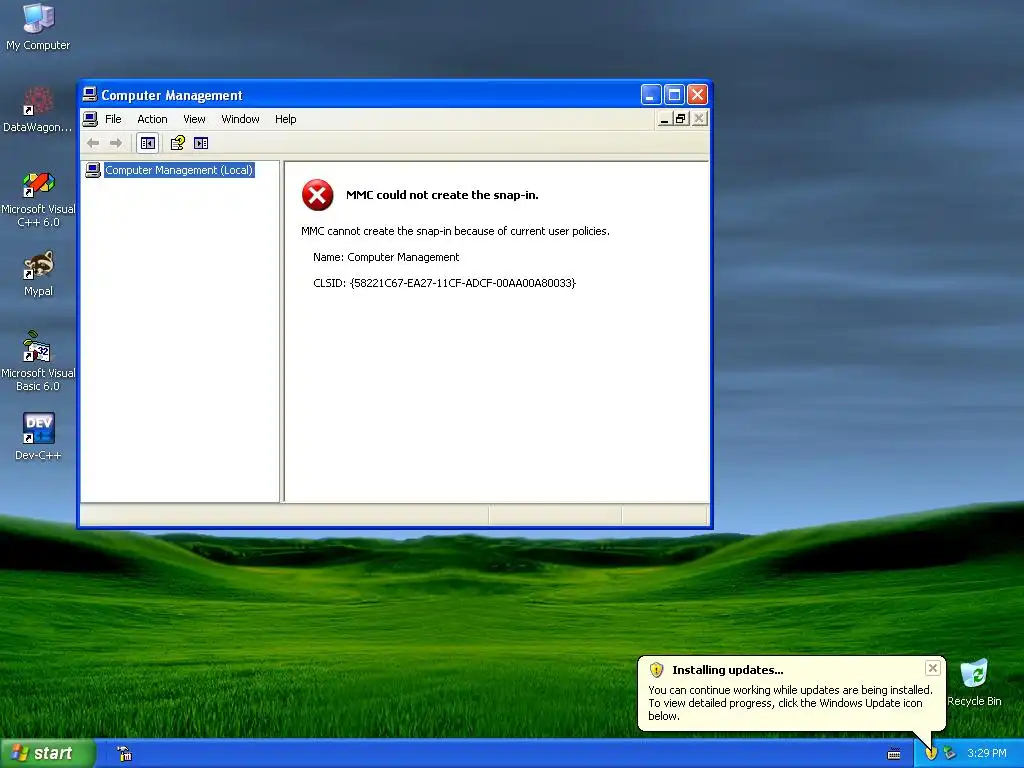1024x768 pixels.
Task: Maximize the Computer Management window
Action: [x=674, y=95]
